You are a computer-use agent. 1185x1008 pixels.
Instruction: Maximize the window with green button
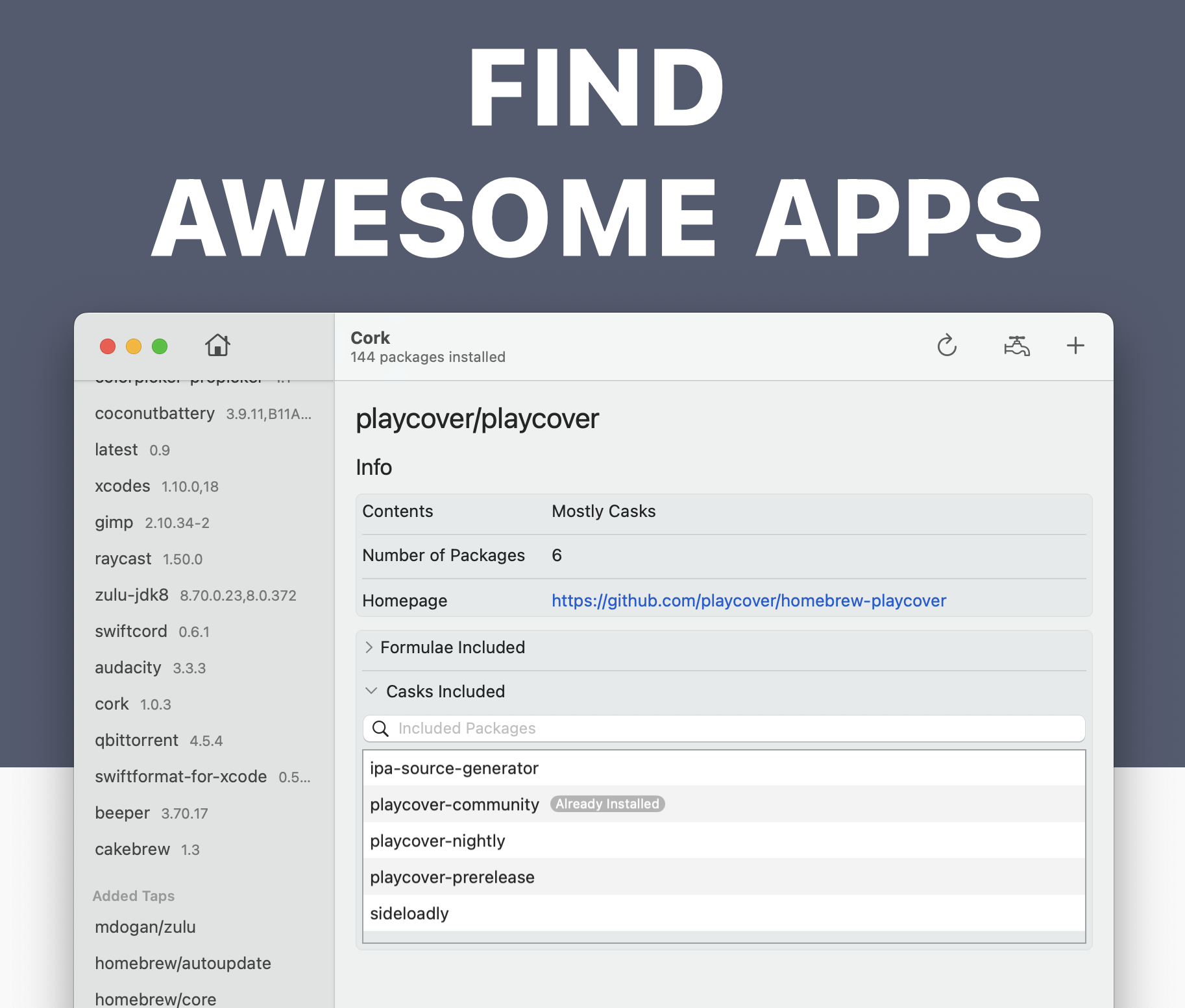pos(160,346)
